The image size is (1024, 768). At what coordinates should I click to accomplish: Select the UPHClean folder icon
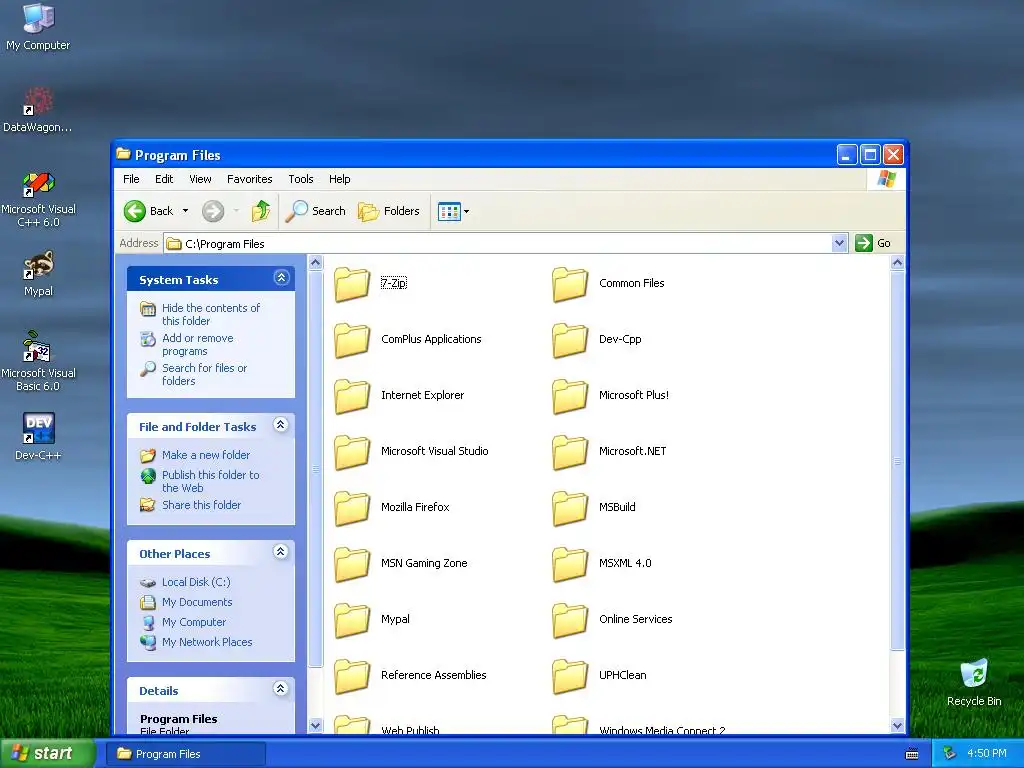tap(570, 675)
